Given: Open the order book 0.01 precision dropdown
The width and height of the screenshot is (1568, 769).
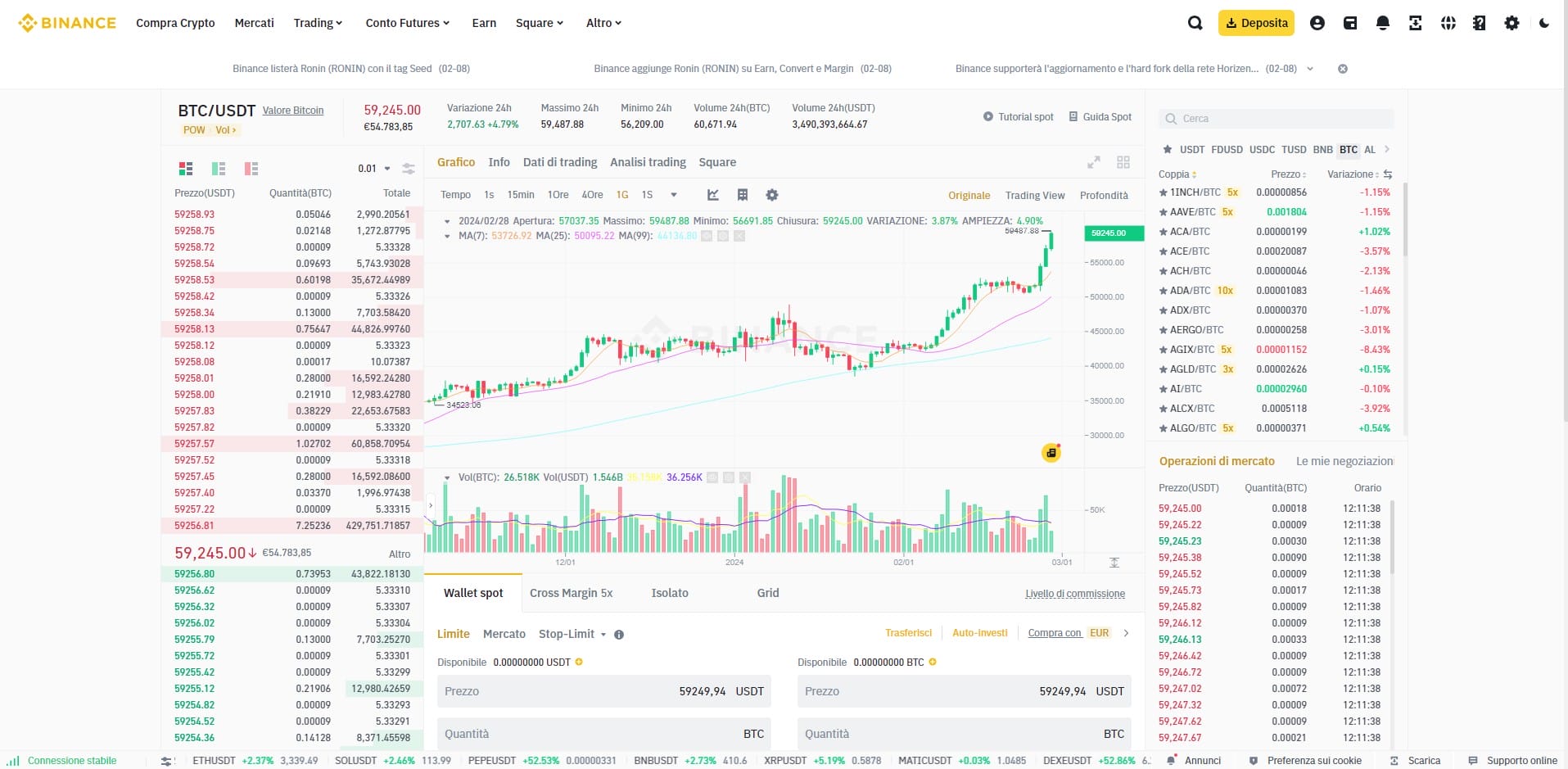Looking at the screenshot, I should point(374,169).
